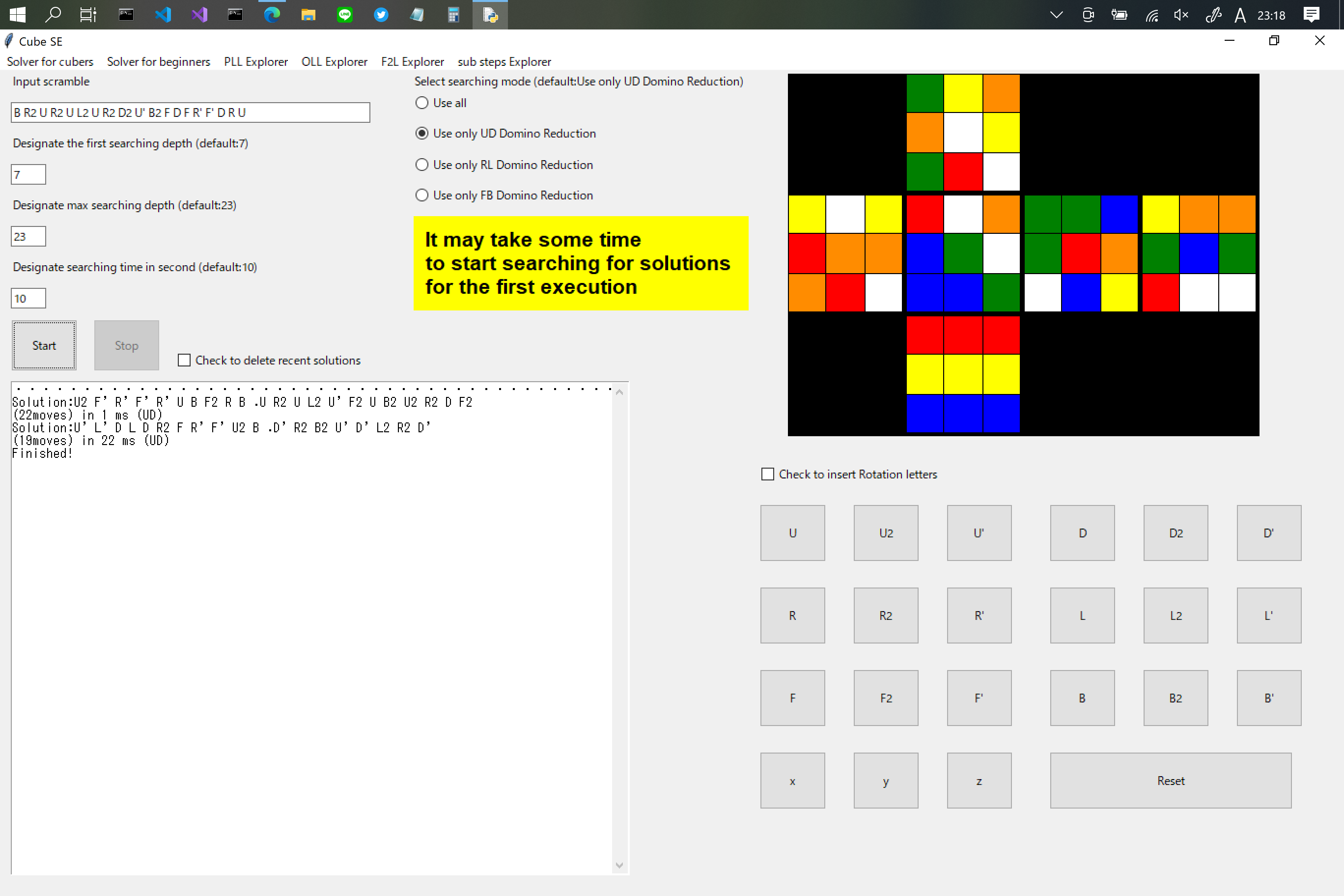1344x896 pixels.
Task: Open Twitter from the taskbar
Action: point(381,15)
